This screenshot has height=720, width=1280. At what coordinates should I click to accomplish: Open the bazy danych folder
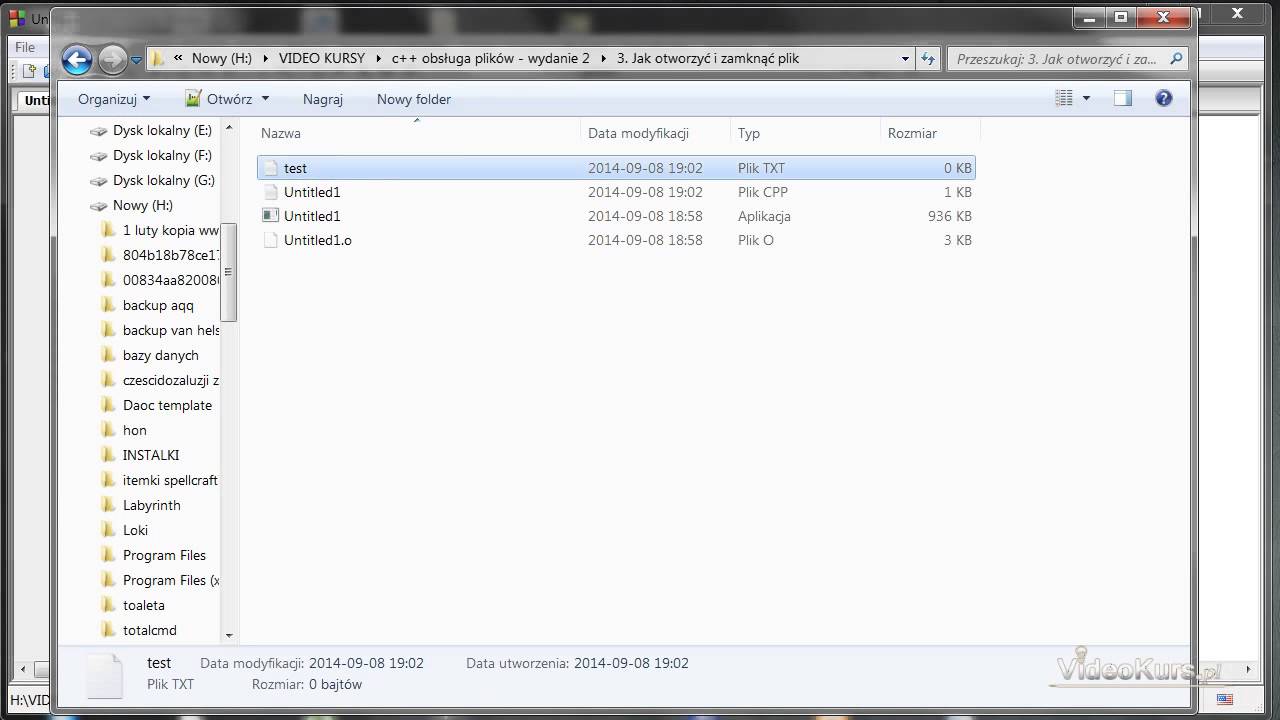(x=160, y=355)
